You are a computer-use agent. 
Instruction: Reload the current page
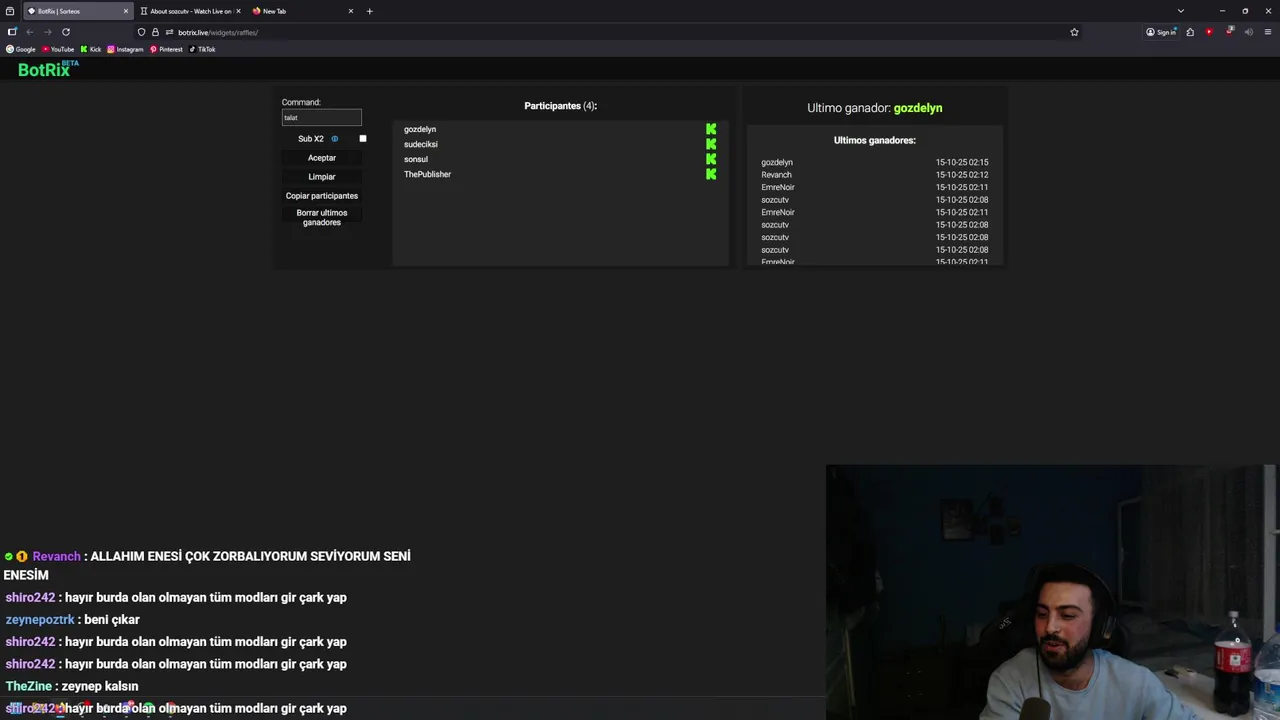click(66, 32)
